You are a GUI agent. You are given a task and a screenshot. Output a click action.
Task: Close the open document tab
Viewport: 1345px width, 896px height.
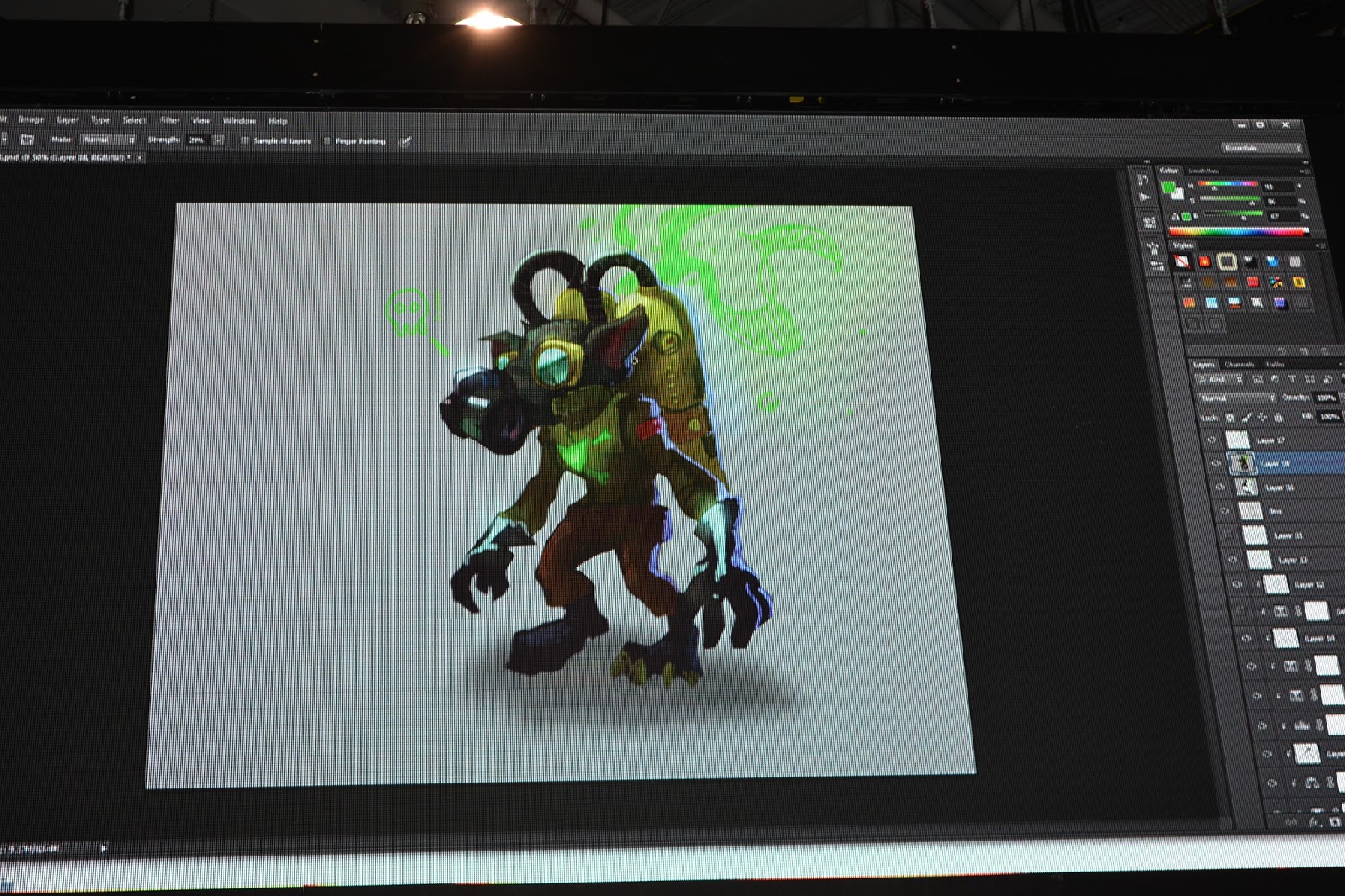coord(140,157)
